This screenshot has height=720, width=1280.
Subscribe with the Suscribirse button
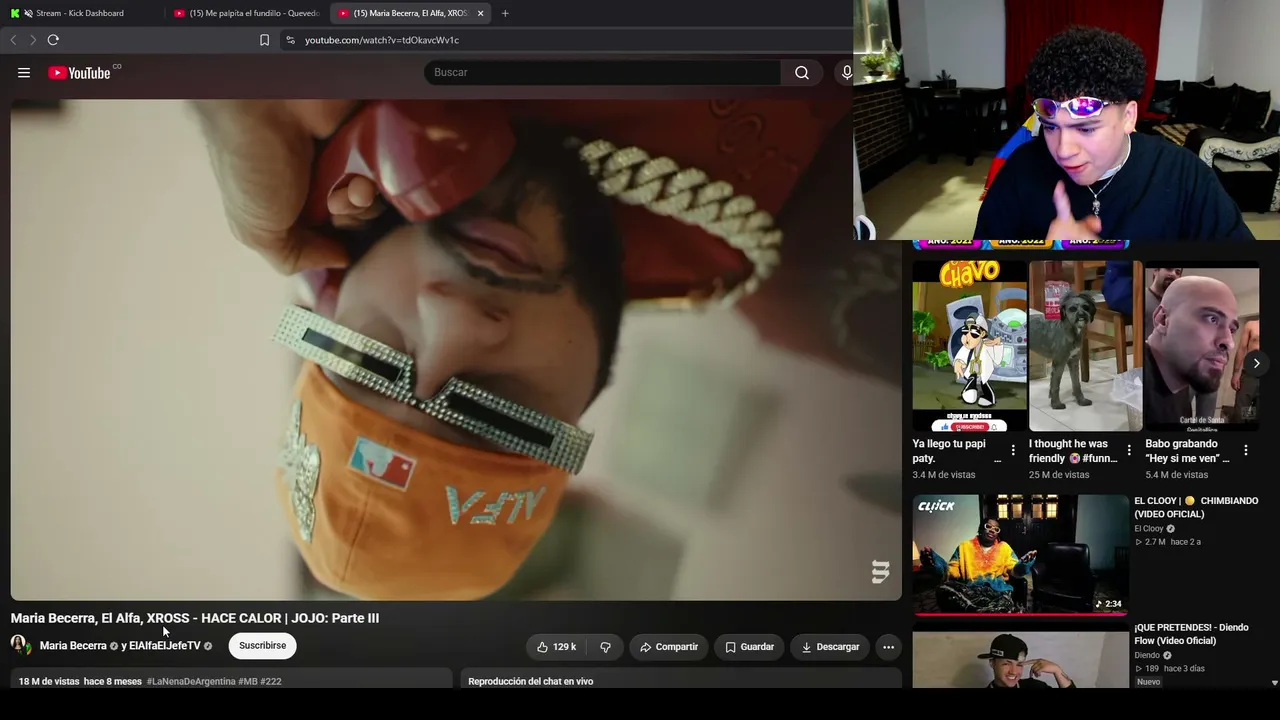point(262,646)
